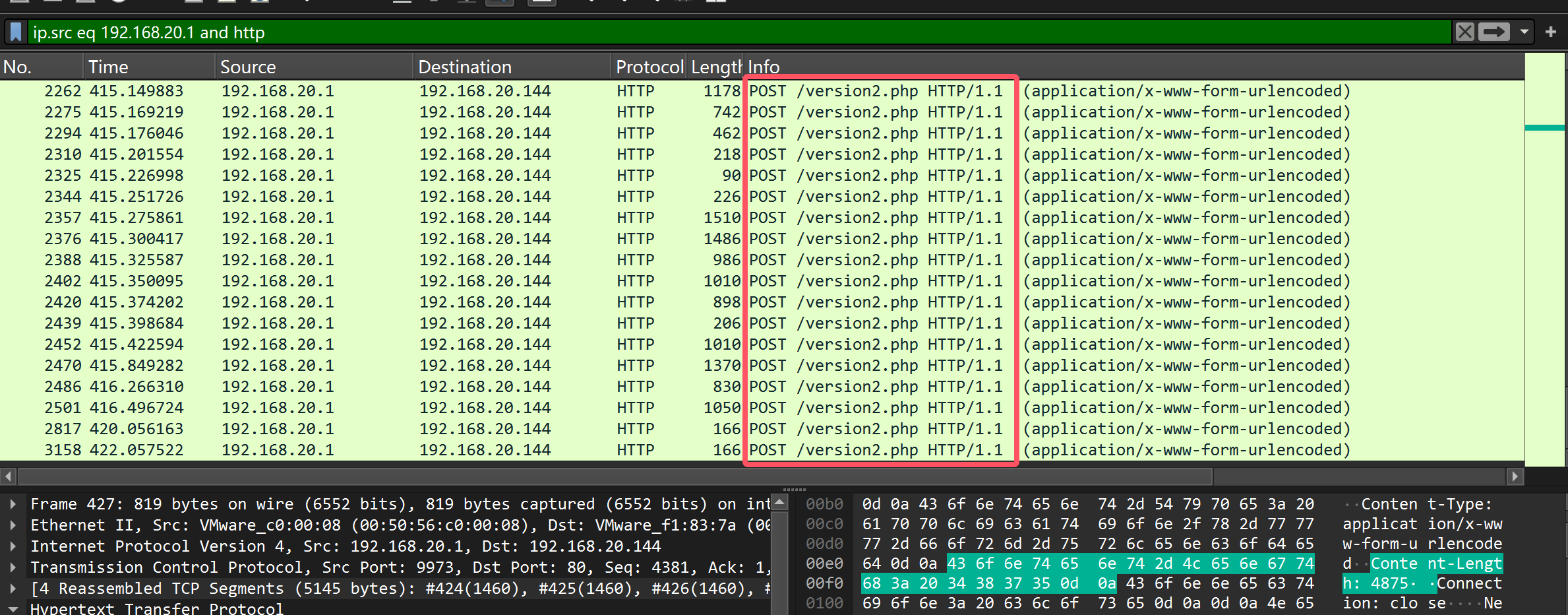This screenshot has width=1568, height=615.
Task: Collapse the Hypertext Transfer Protocol section
Action: pyautogui.click(x=13, y=608)
